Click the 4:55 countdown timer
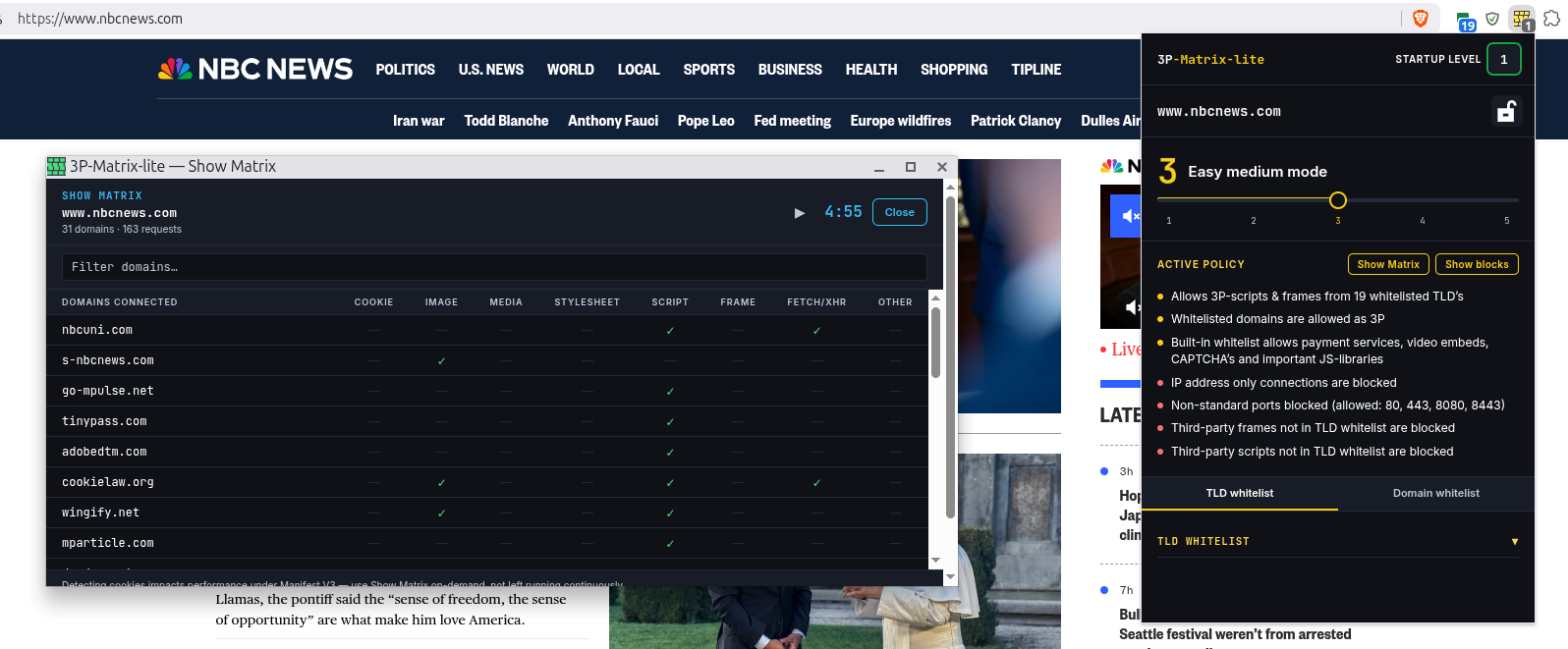Image resolution: width=1568 pixels, height=649 pixels. [x=843, y=212]
